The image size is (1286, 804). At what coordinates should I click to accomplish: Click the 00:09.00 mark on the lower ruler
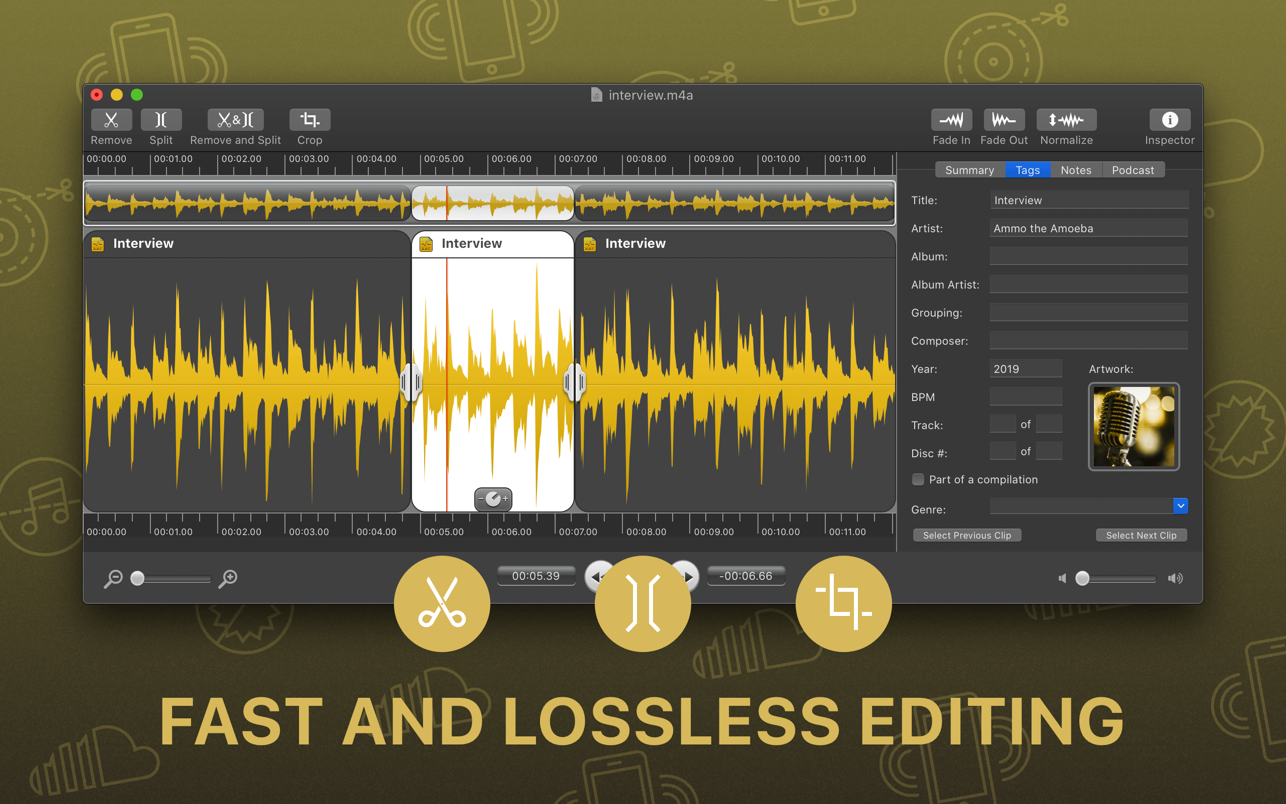(x=714, y=532)
